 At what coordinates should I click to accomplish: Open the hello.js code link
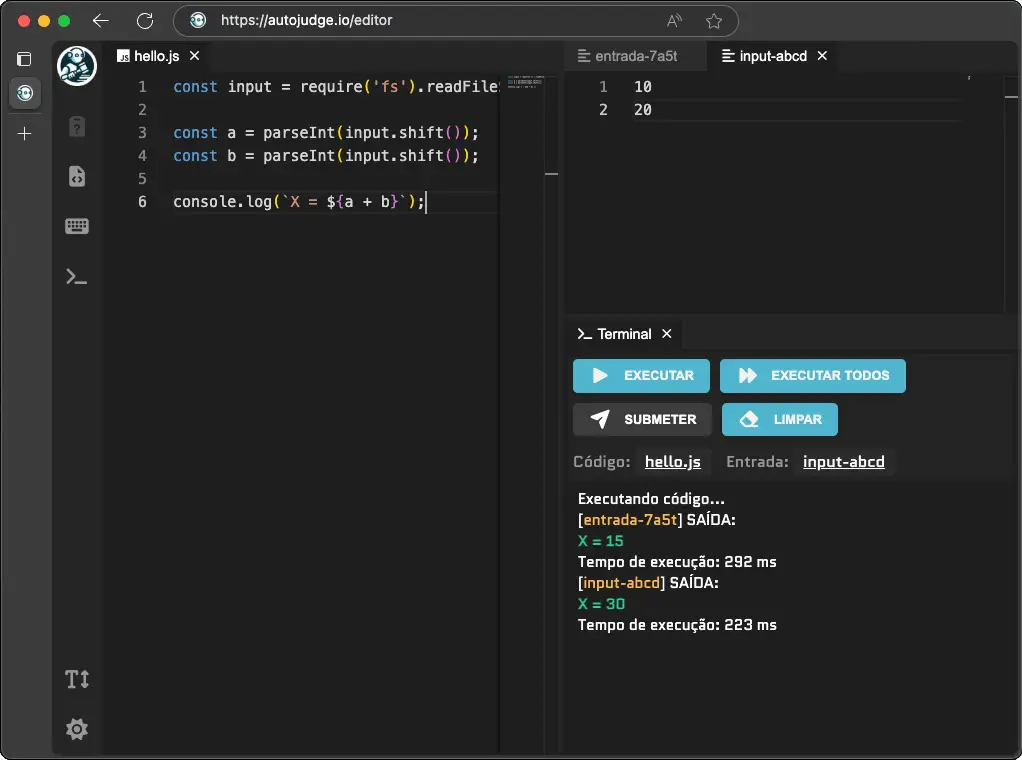673,461
